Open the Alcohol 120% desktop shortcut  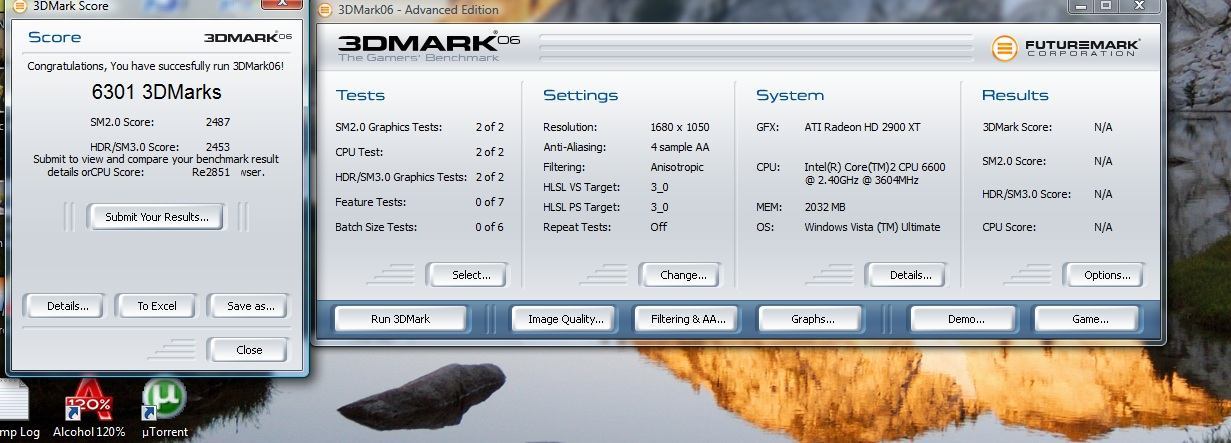coord(88,408)
